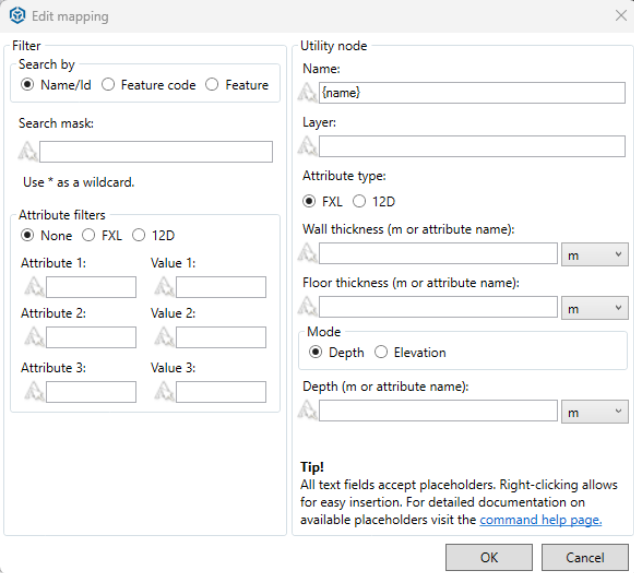Select the Feature code search option

click(x=108, y=85)
